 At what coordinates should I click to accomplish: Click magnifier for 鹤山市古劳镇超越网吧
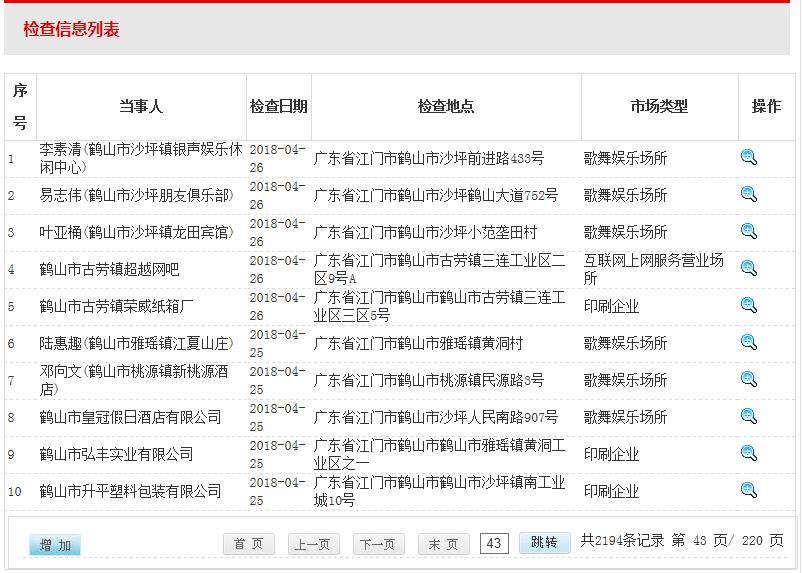[748, 268]
